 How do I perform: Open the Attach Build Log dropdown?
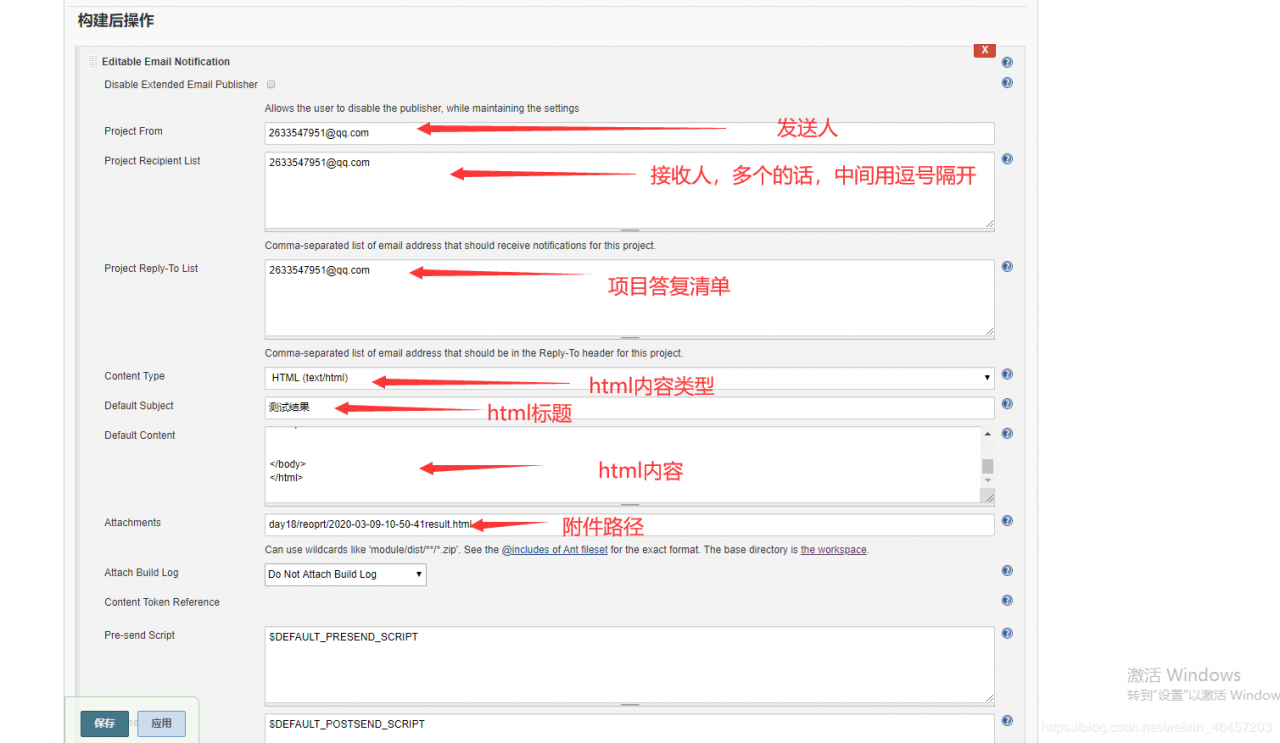pyautogui.click(x=345, y=574)
